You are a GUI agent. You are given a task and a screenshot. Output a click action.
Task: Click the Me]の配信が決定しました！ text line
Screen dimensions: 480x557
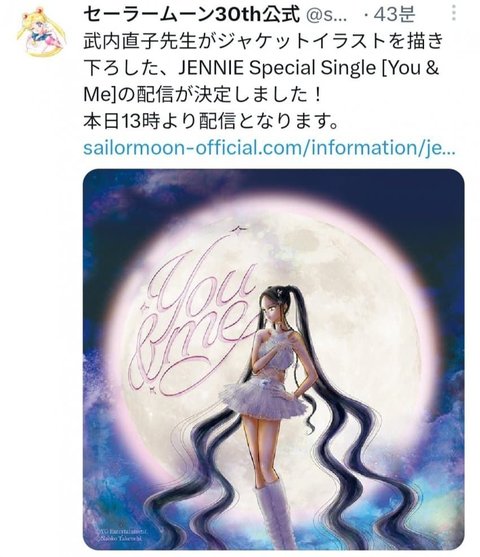203,94
